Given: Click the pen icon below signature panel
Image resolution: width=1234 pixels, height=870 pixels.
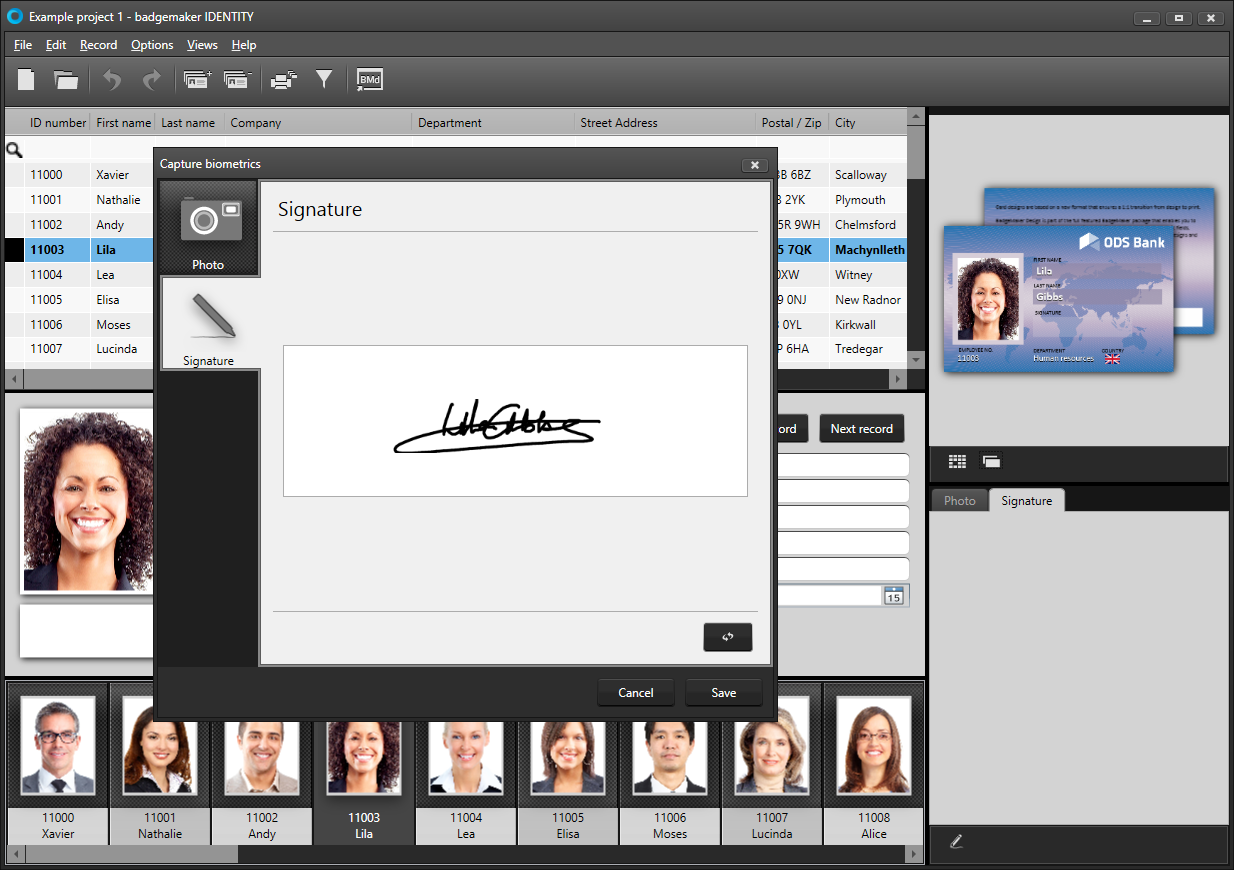Looking at the screenshot, I should 956,842.
